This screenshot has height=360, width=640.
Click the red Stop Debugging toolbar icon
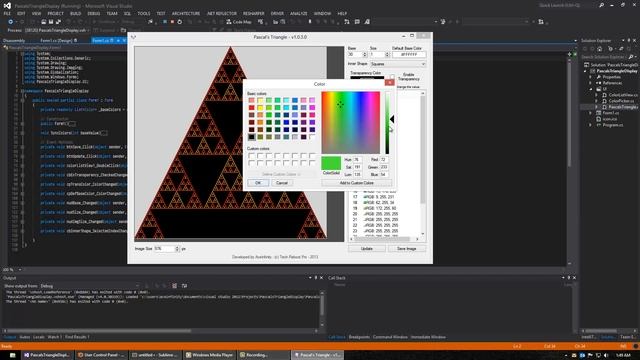click(172, 22)
